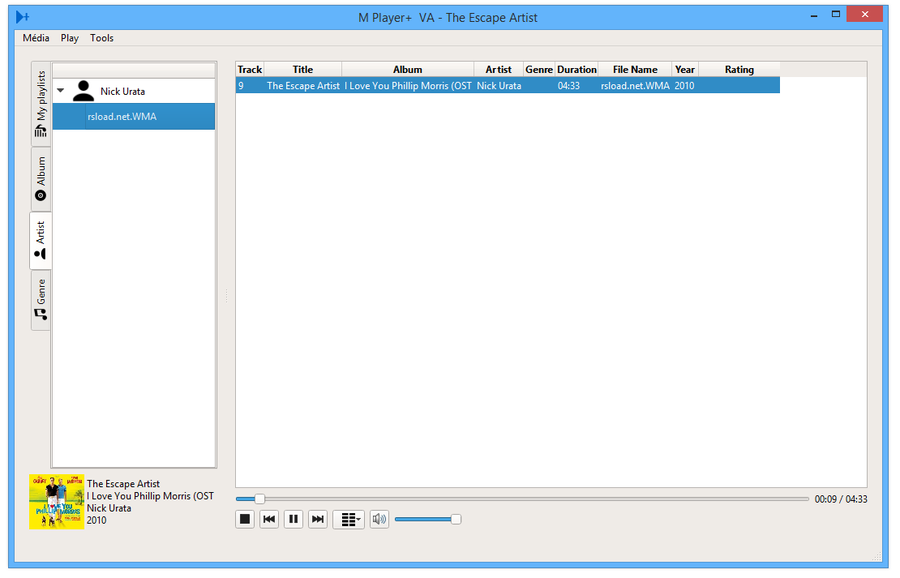Click The Escape Artist now-playing title text
Viewport: 900px width, 578px height.
click(x=123, y=484)
